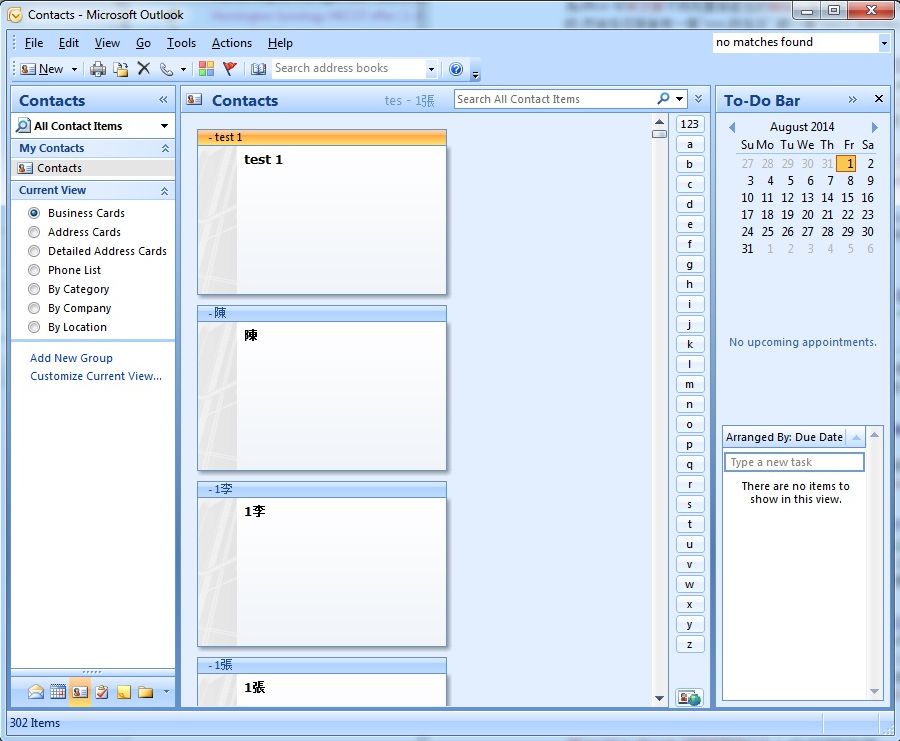Collapse the Current View section
The image size is (900, 741).
[x=165, y=191]
